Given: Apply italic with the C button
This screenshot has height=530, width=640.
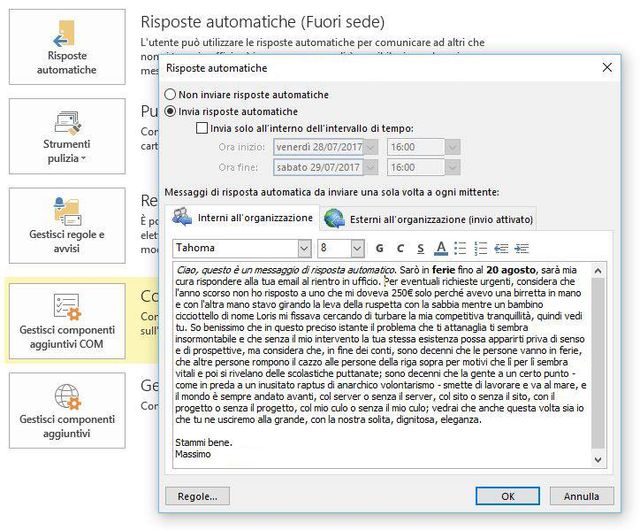Looking at the screenshot, I should pyautogui.click(x=400, y=248).
